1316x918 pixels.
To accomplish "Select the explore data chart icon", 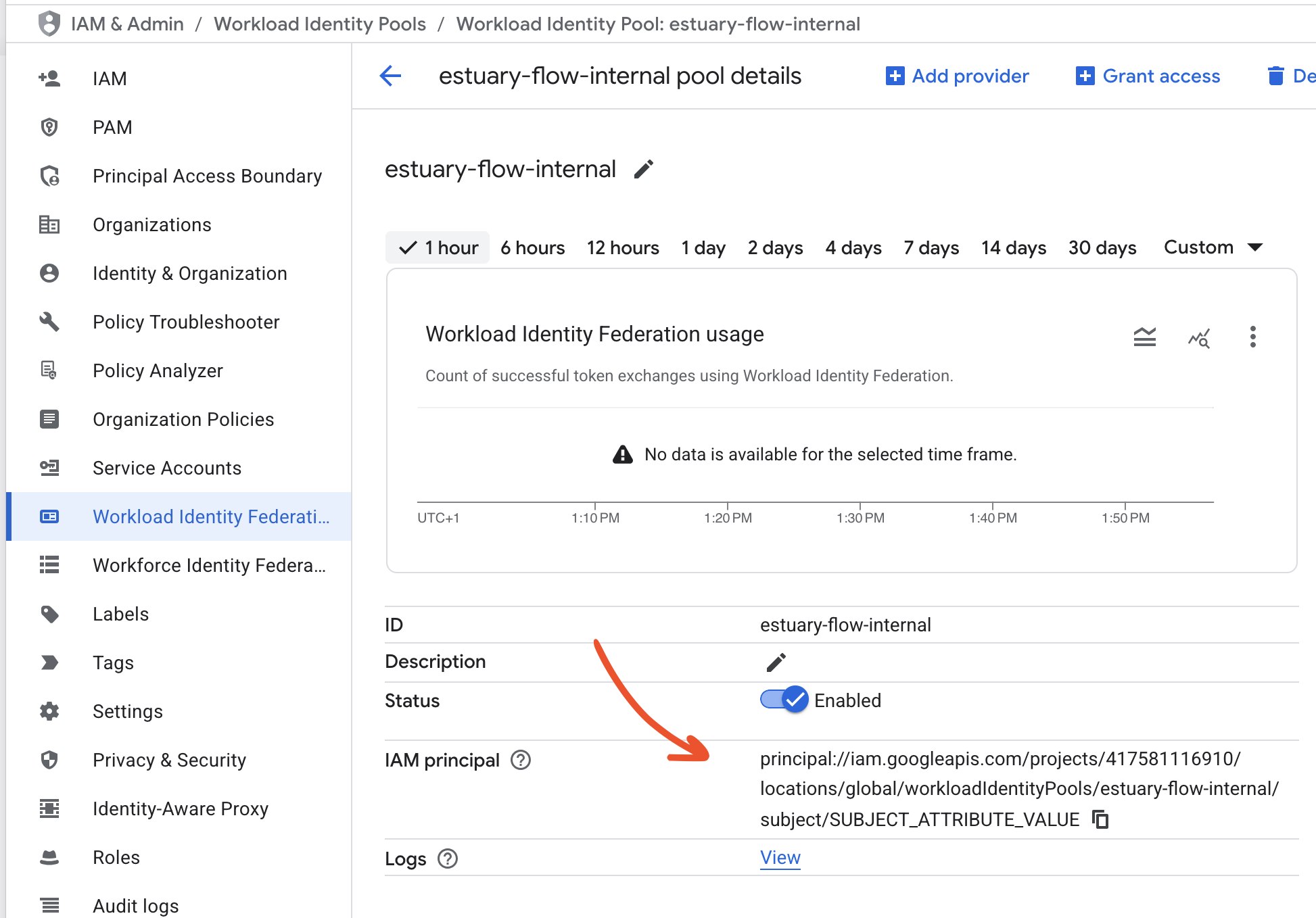I will pyautogui.click(x=1198, y=338).
